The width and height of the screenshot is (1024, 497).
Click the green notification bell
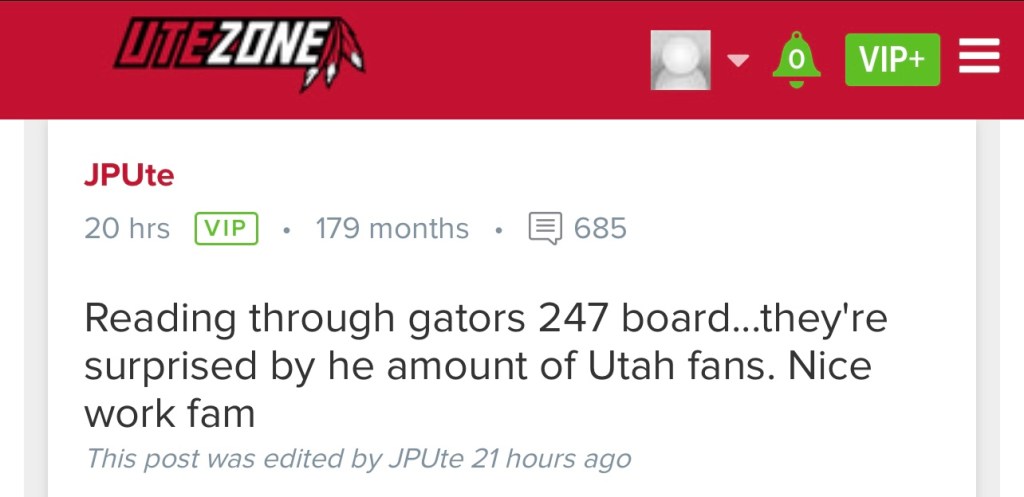796,60
